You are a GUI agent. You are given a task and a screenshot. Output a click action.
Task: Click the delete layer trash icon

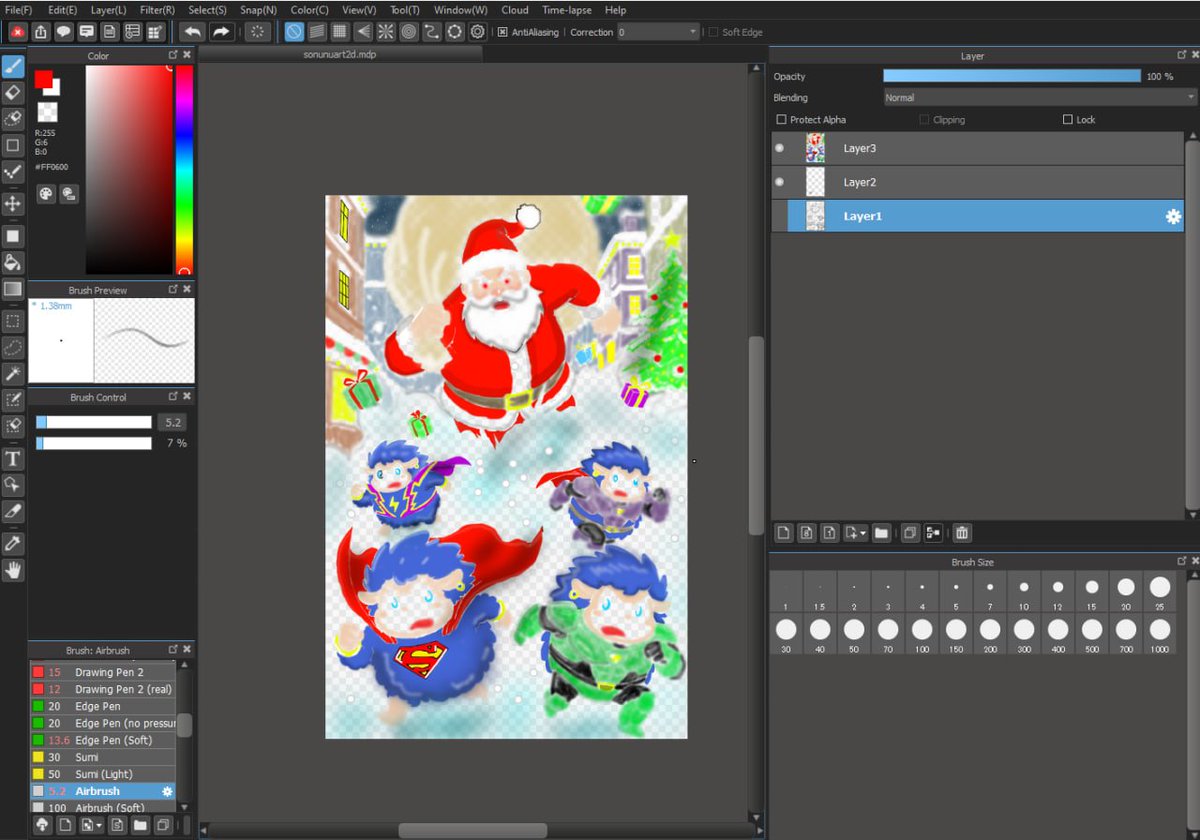(961, 533)
